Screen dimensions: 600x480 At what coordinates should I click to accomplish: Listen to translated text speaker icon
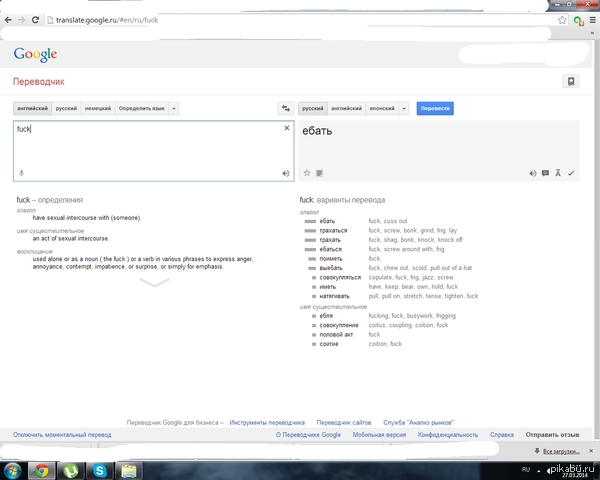tap(533, 173)
